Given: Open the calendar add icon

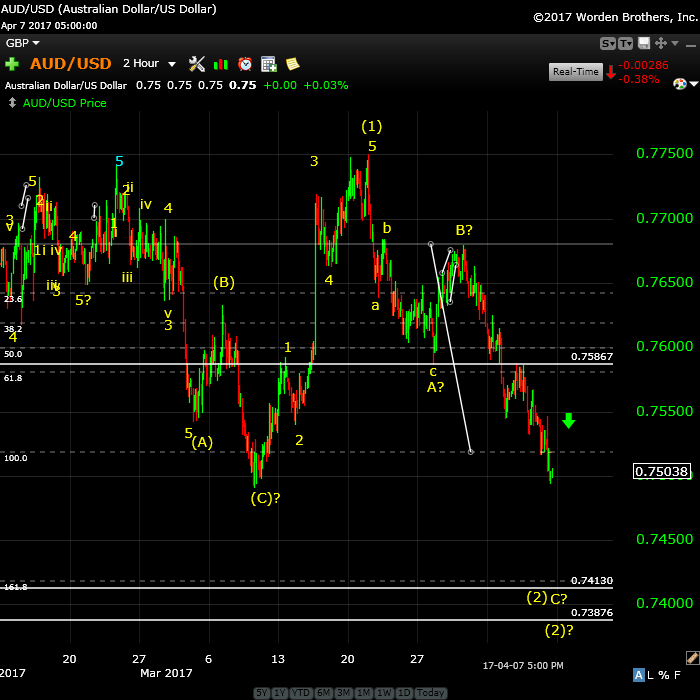Looking at the screenshot, I should point(269,64).
